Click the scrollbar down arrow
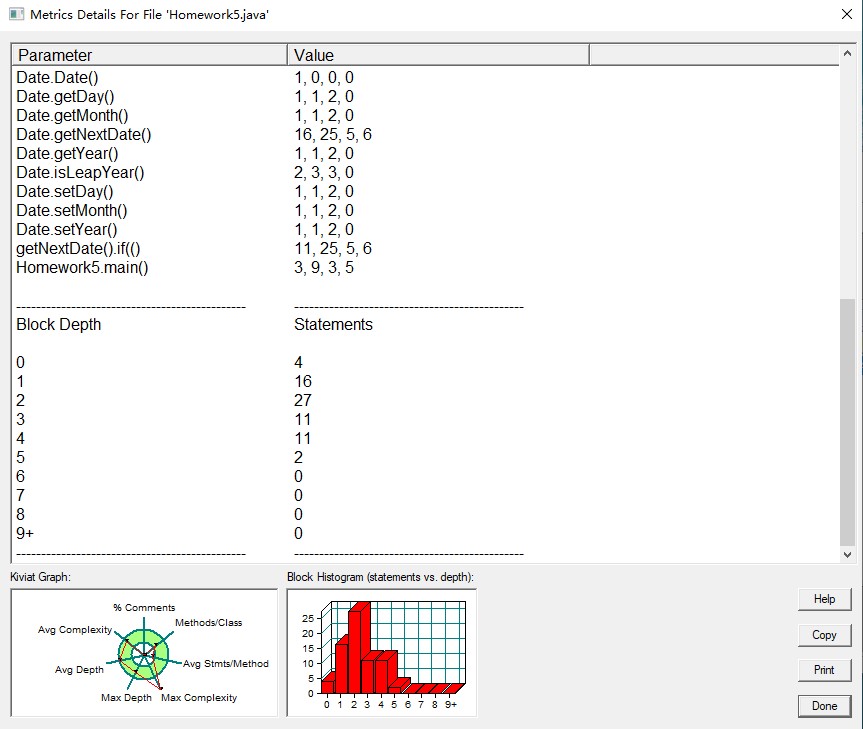863x729 pixels. [x=847, y=555]
